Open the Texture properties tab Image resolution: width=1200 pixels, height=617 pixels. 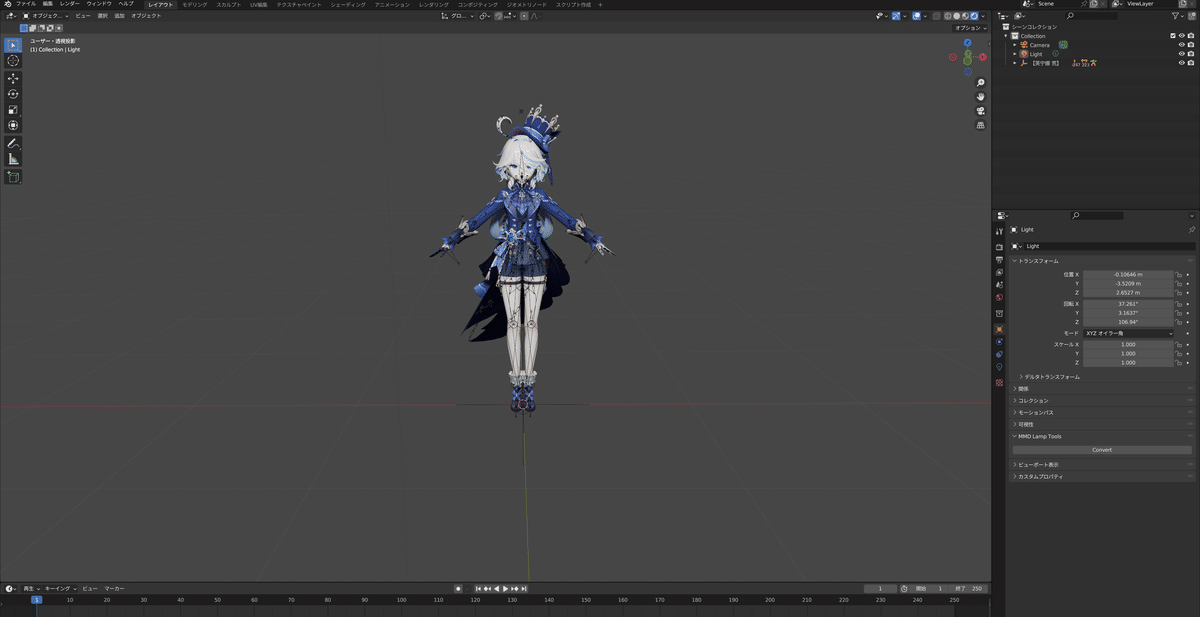tap(999, 383)
